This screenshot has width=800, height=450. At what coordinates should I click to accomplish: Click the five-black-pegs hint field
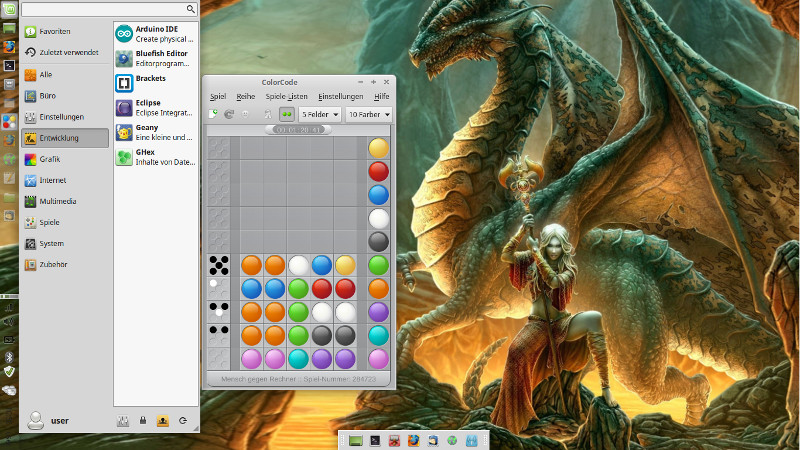[x=219, y=265]
